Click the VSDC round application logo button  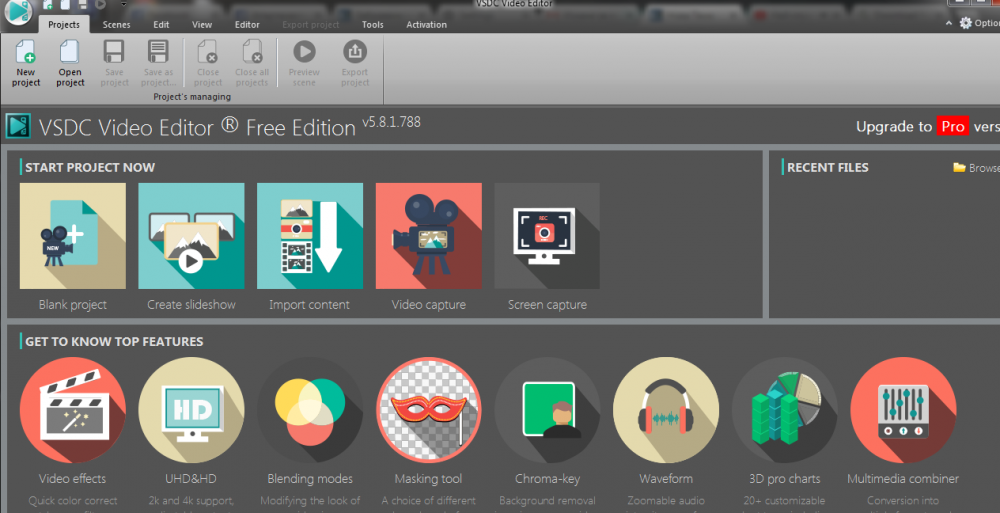[17, 13]
